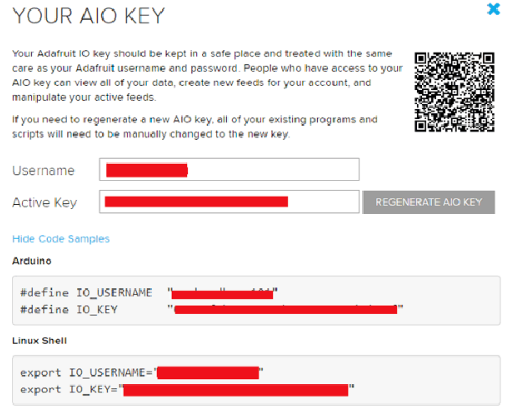This screenshot has width=505, height=411.
Task: Click the Username label
Action: click(43, 170)
